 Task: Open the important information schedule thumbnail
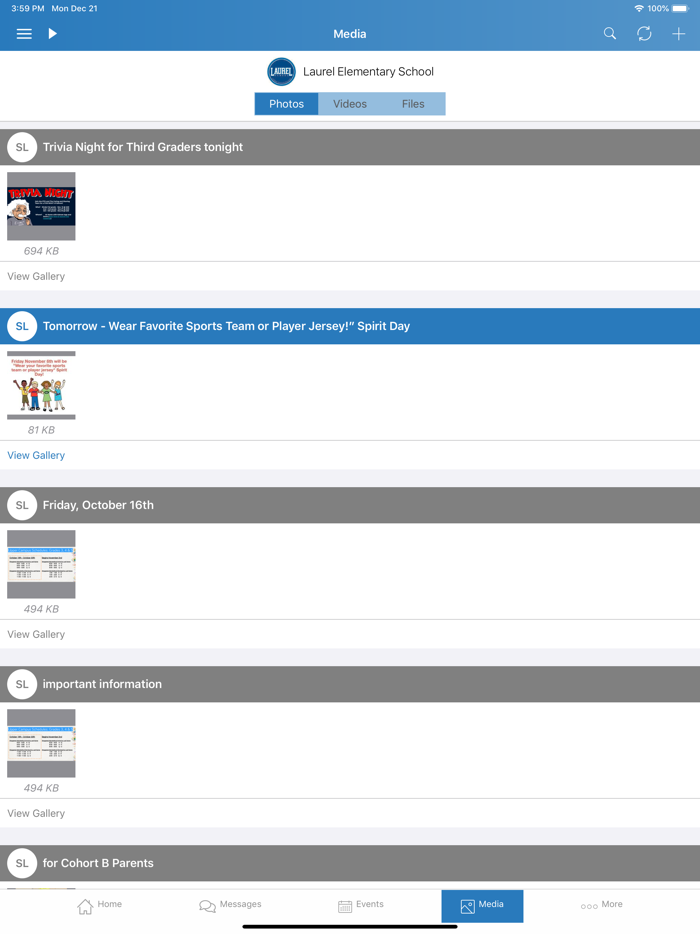point(41,743)
